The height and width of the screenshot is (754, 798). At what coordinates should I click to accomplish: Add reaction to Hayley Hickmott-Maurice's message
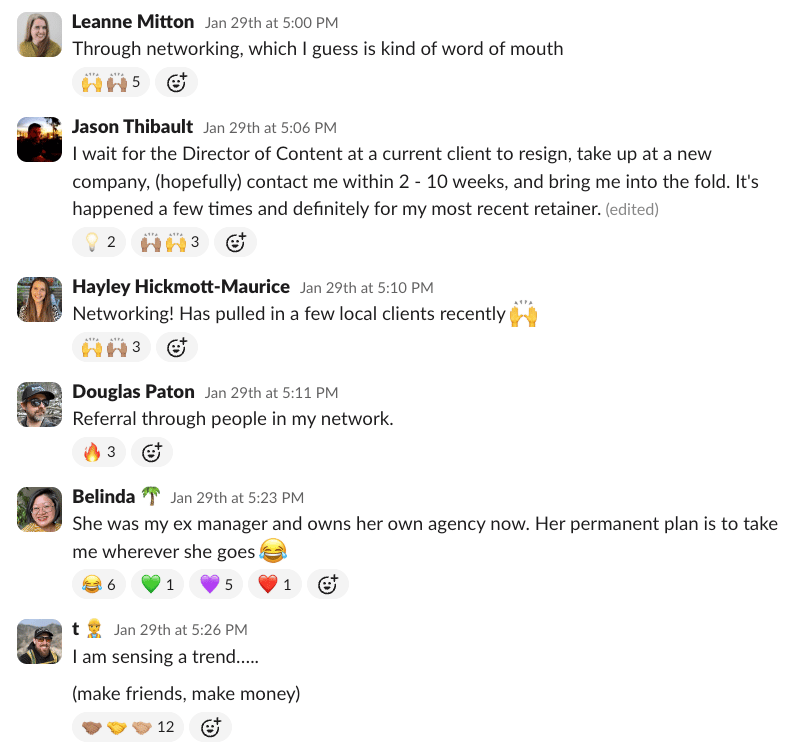[x=176, y=347]
